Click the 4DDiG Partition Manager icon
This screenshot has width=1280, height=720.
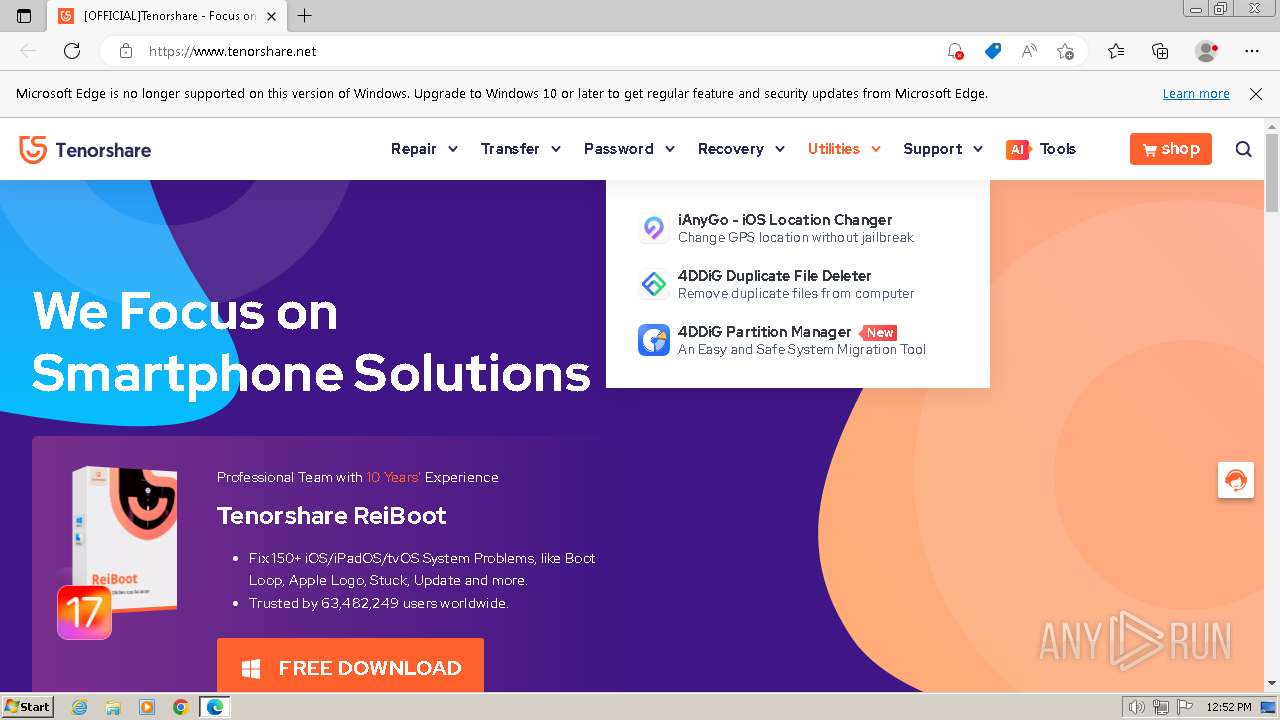click(x=654, y=340)
